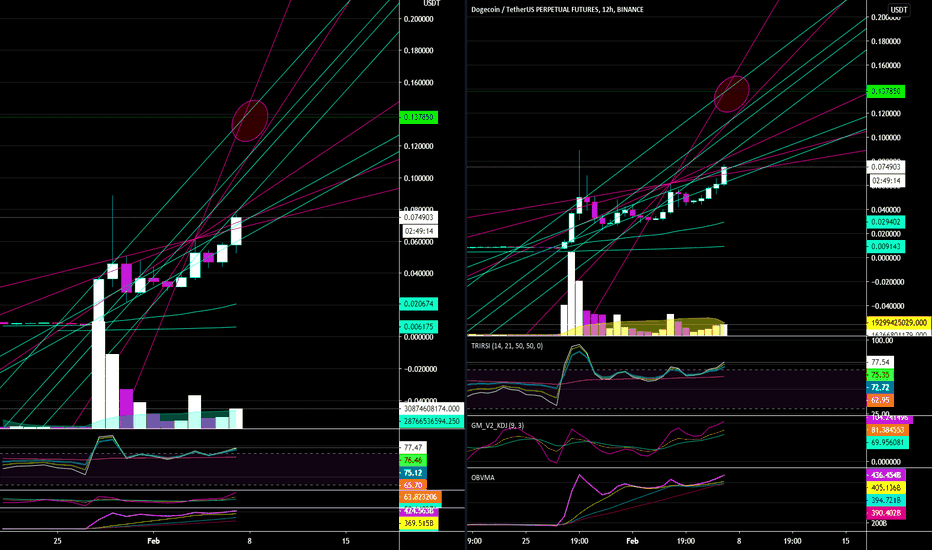
Task: Click the 0.006175 label on left chart
Action: click(x=419, y=327)
